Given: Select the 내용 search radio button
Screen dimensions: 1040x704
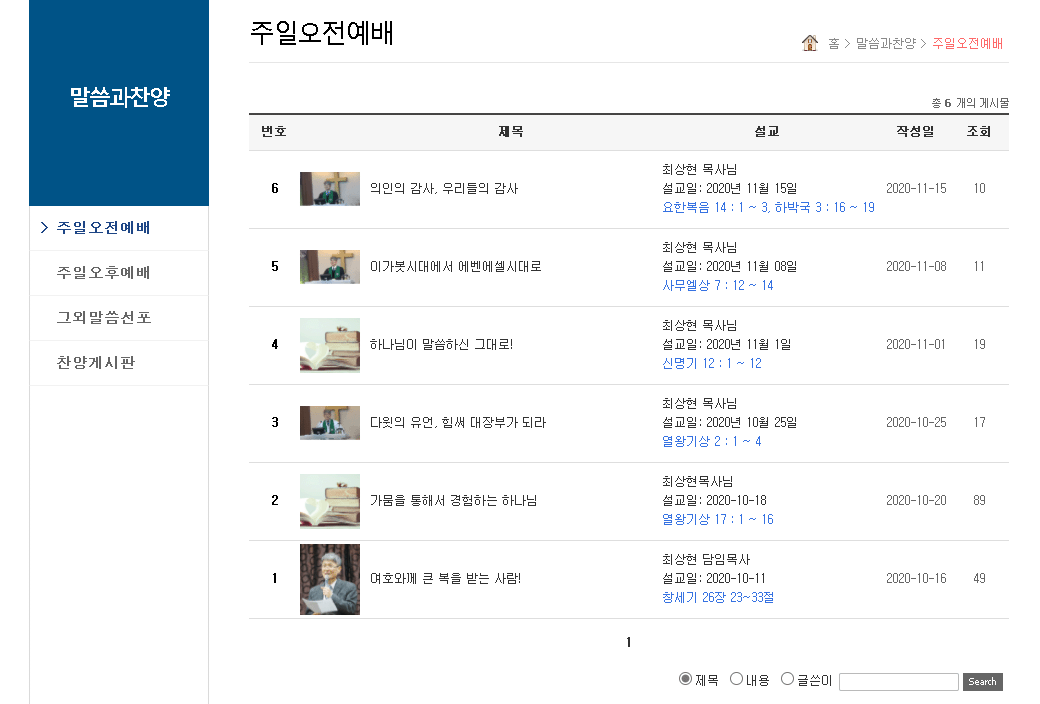Looking at the screenshot, I should click(736, 679).
